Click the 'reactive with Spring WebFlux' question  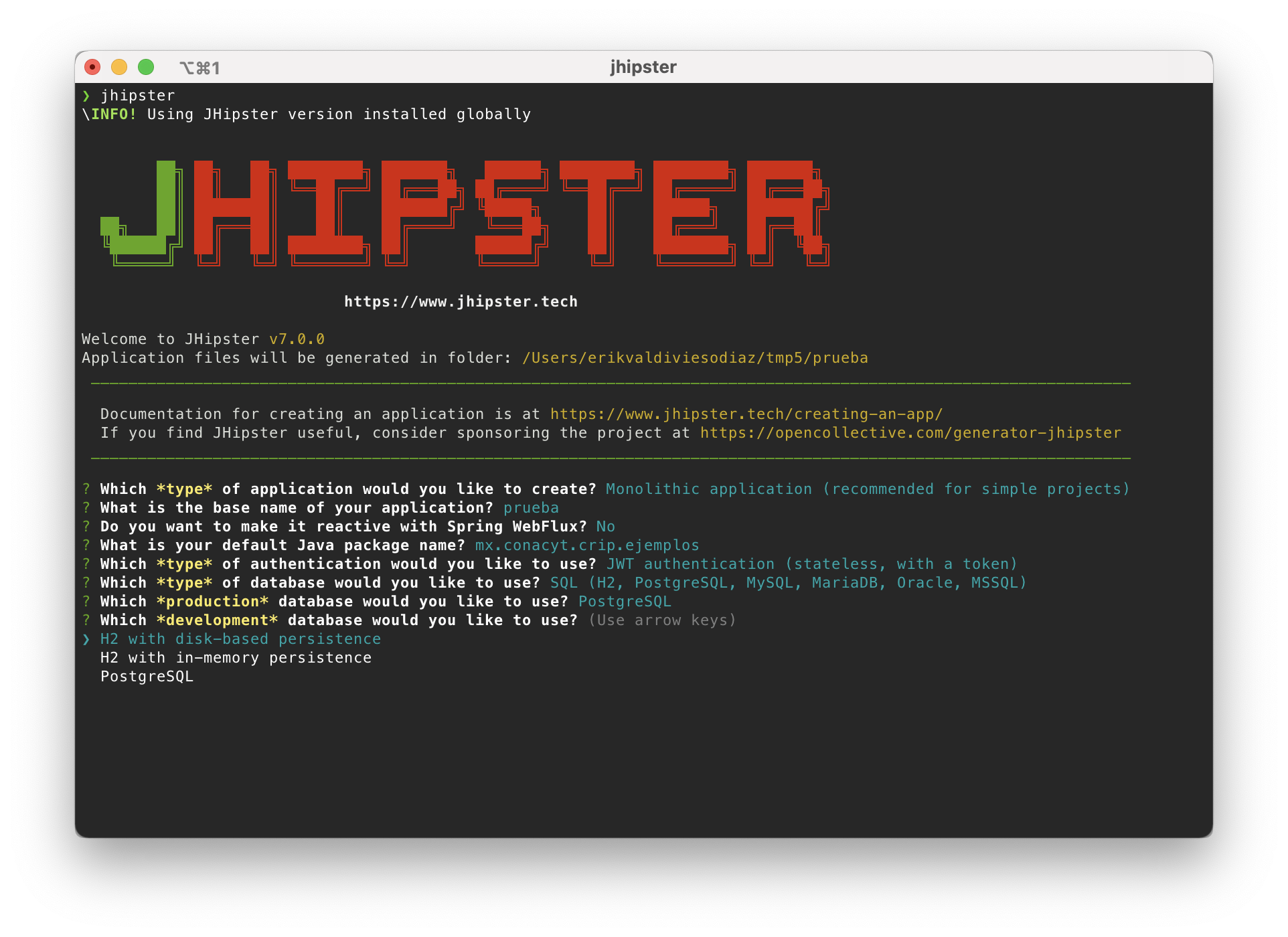click(343, 527)
